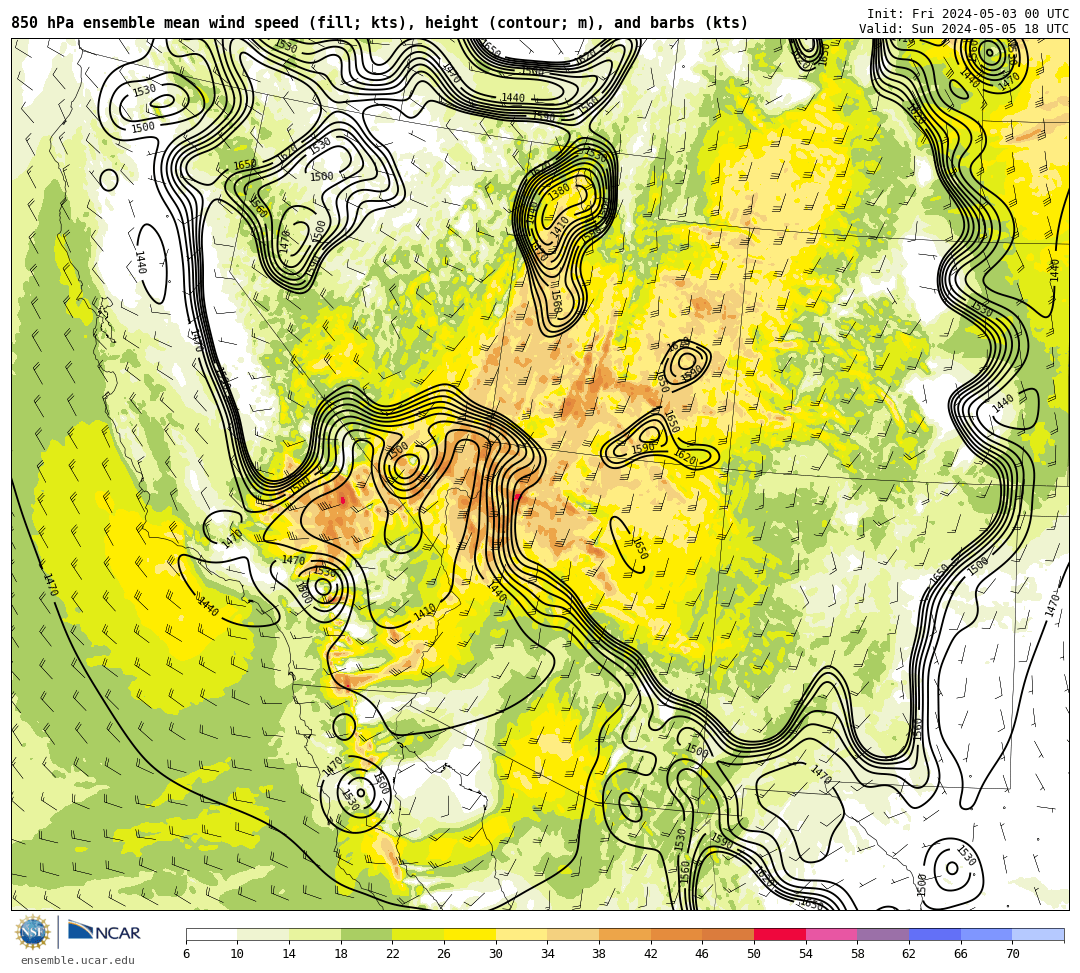Pick the periwinkle 66–70 kts swatch
Screen dimensions: 1080x973
(x=986, y=934)
